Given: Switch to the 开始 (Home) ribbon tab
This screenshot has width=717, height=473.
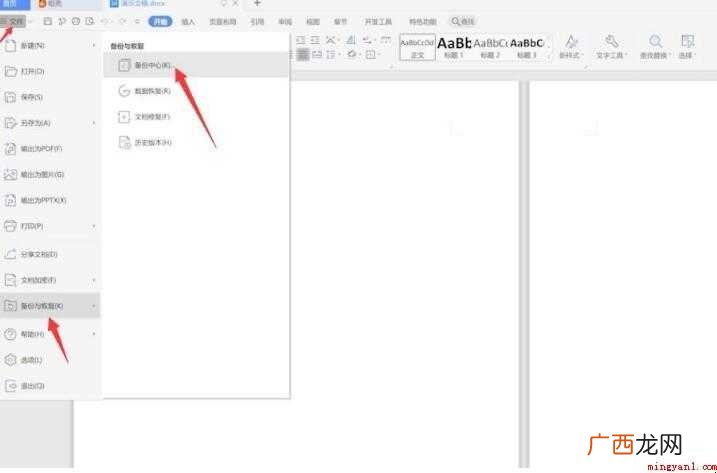Looking at the screenshot, I should pos(161,22).
